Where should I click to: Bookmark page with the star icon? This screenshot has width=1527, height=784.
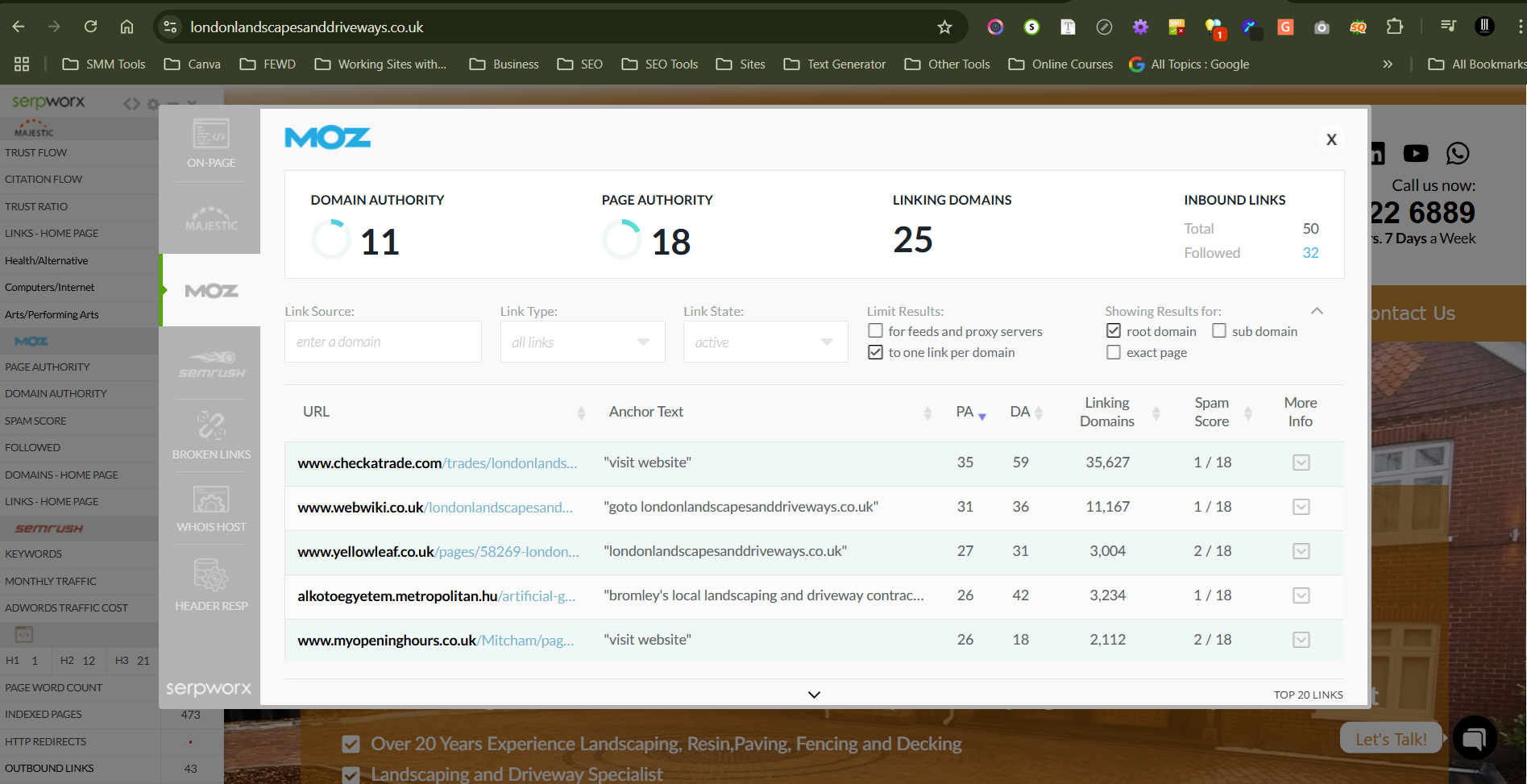[x=944, y=27]
